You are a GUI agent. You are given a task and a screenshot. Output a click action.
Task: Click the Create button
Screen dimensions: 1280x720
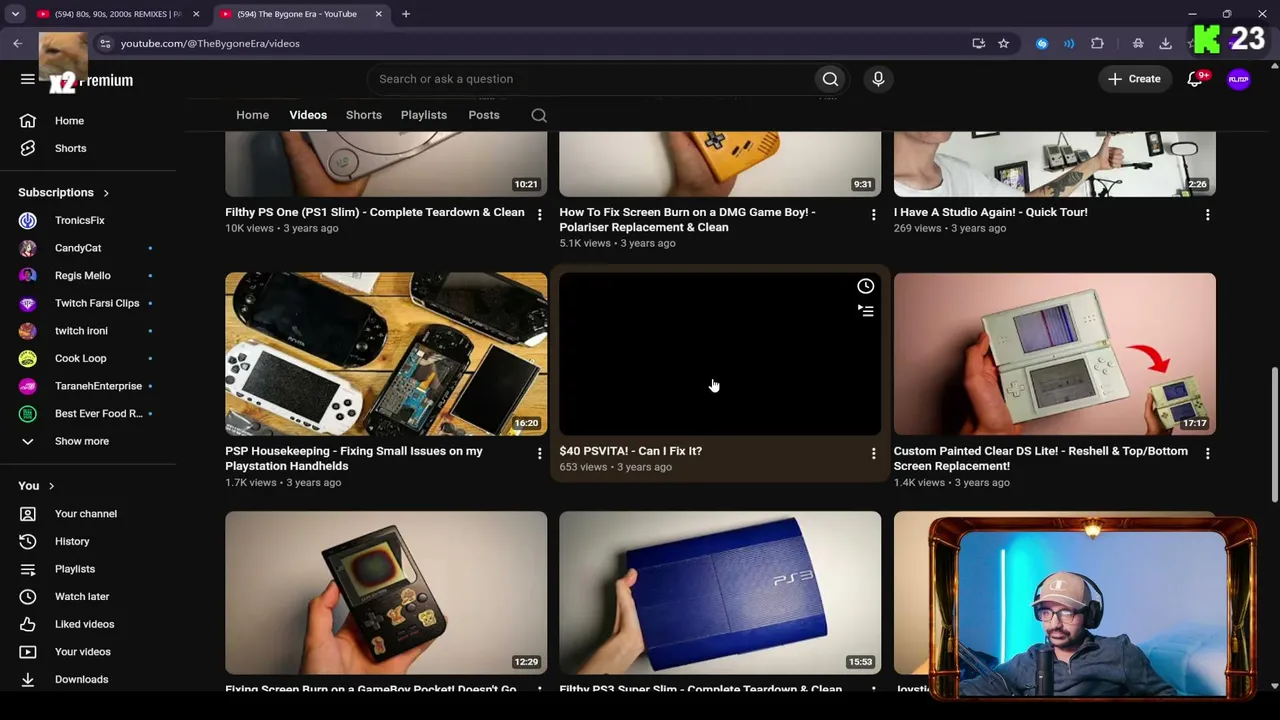tap(1134, 79)
